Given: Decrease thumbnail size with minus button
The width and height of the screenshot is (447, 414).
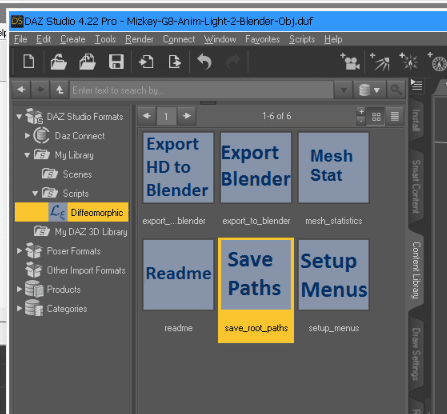Looking at the screenshot, I should pos(361,121).
